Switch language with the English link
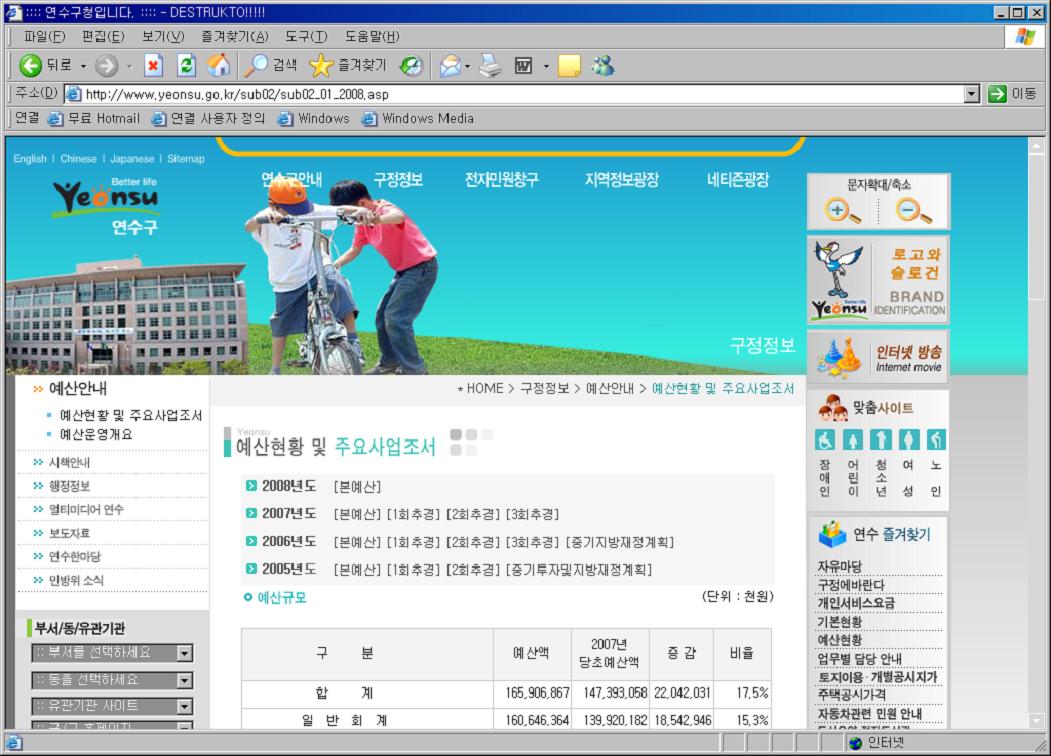 [x=29, y=159]
